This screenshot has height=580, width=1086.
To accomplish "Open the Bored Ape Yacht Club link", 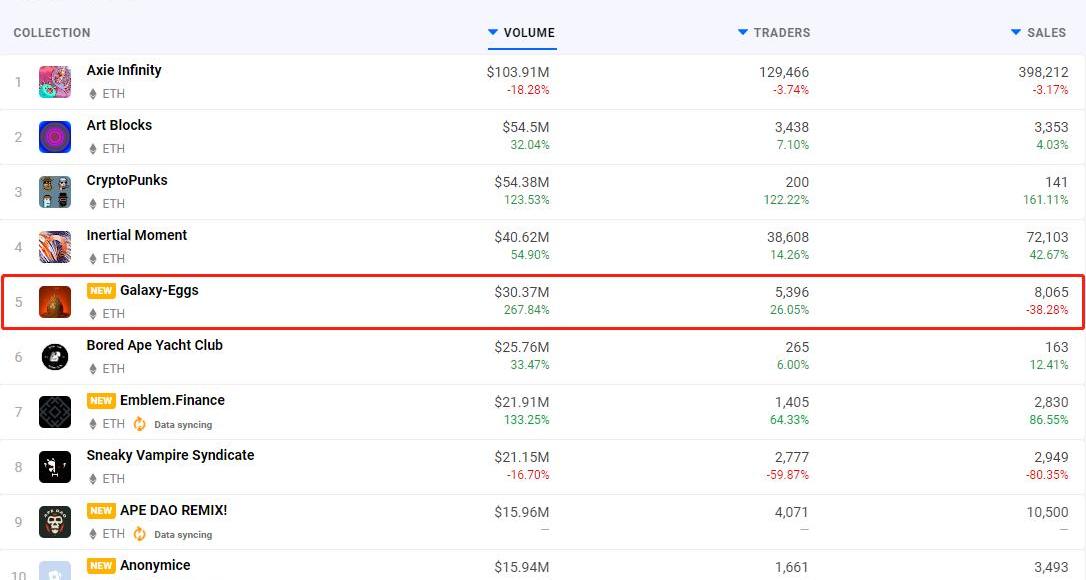I will click(154, 345).
